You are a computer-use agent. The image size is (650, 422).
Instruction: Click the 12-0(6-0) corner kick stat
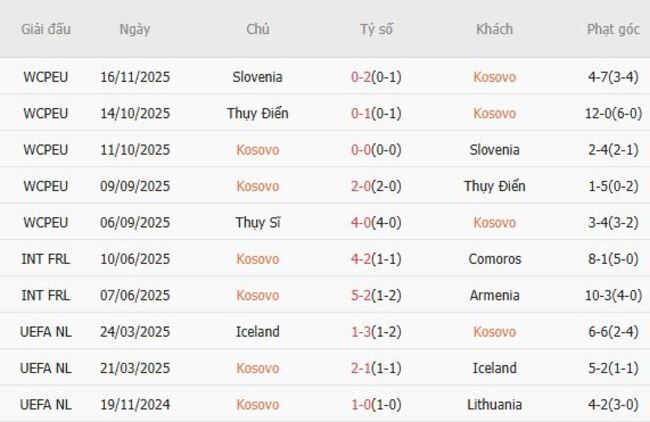click(613, 113)
